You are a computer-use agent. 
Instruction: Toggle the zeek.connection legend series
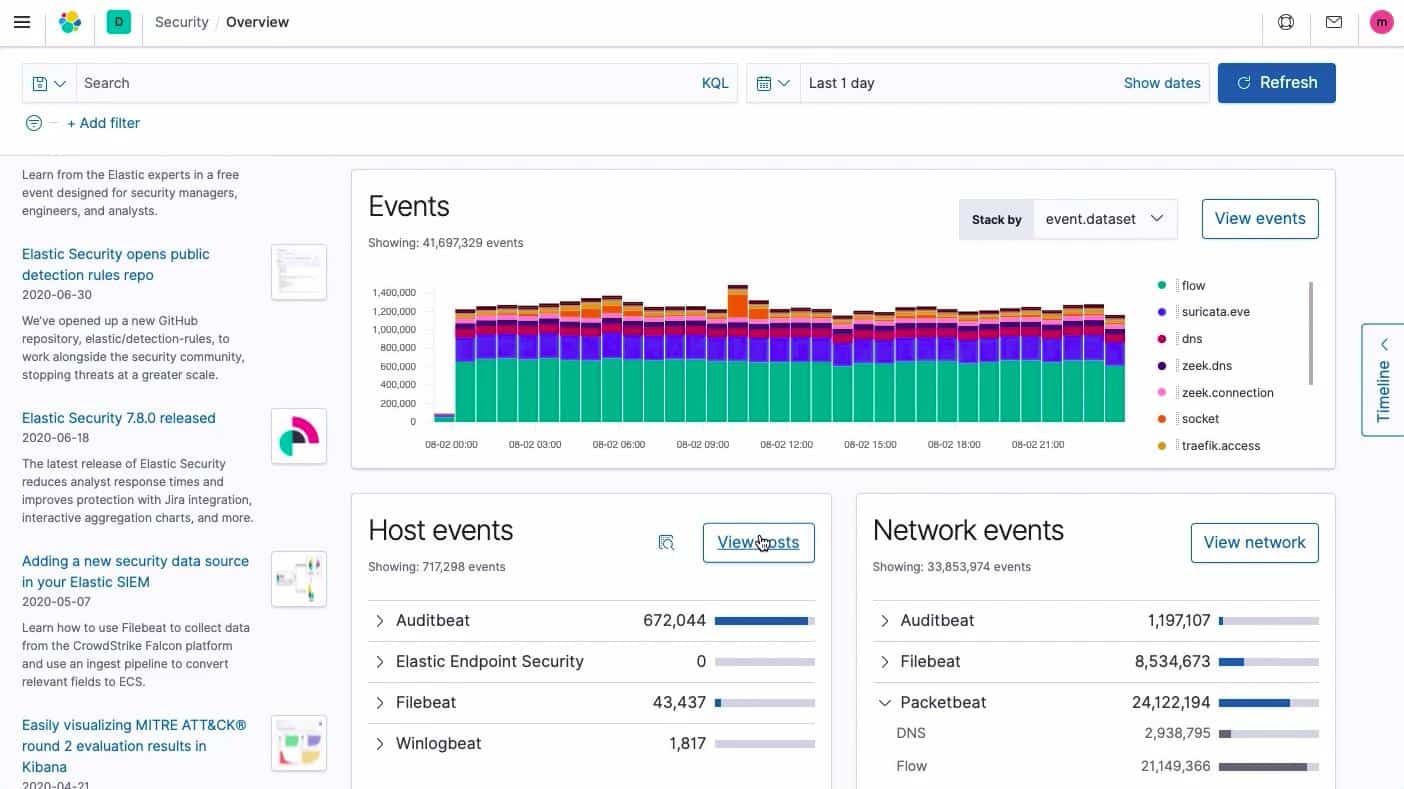tap(1228, 393)
